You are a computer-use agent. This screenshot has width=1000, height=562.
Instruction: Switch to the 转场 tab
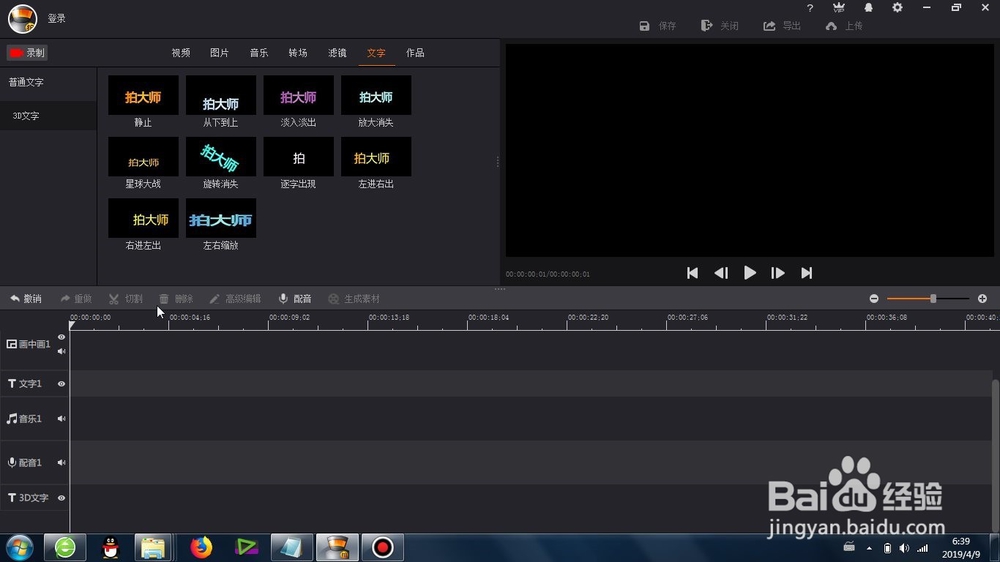[298, 53]
